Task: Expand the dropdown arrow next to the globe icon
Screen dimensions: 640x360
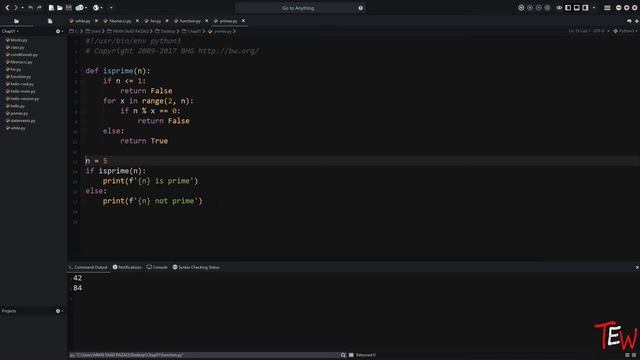Action: coord(102,8)
